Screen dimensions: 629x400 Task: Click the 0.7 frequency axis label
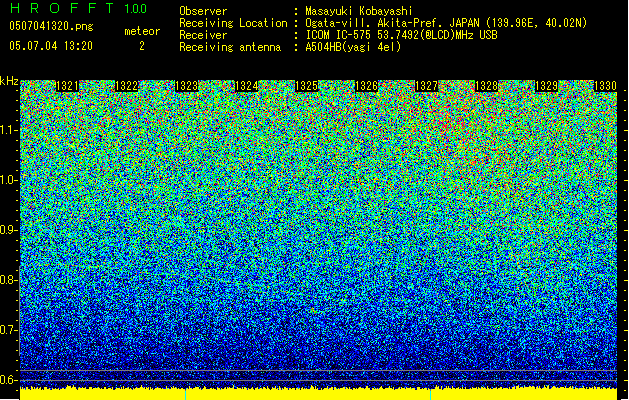9,330
